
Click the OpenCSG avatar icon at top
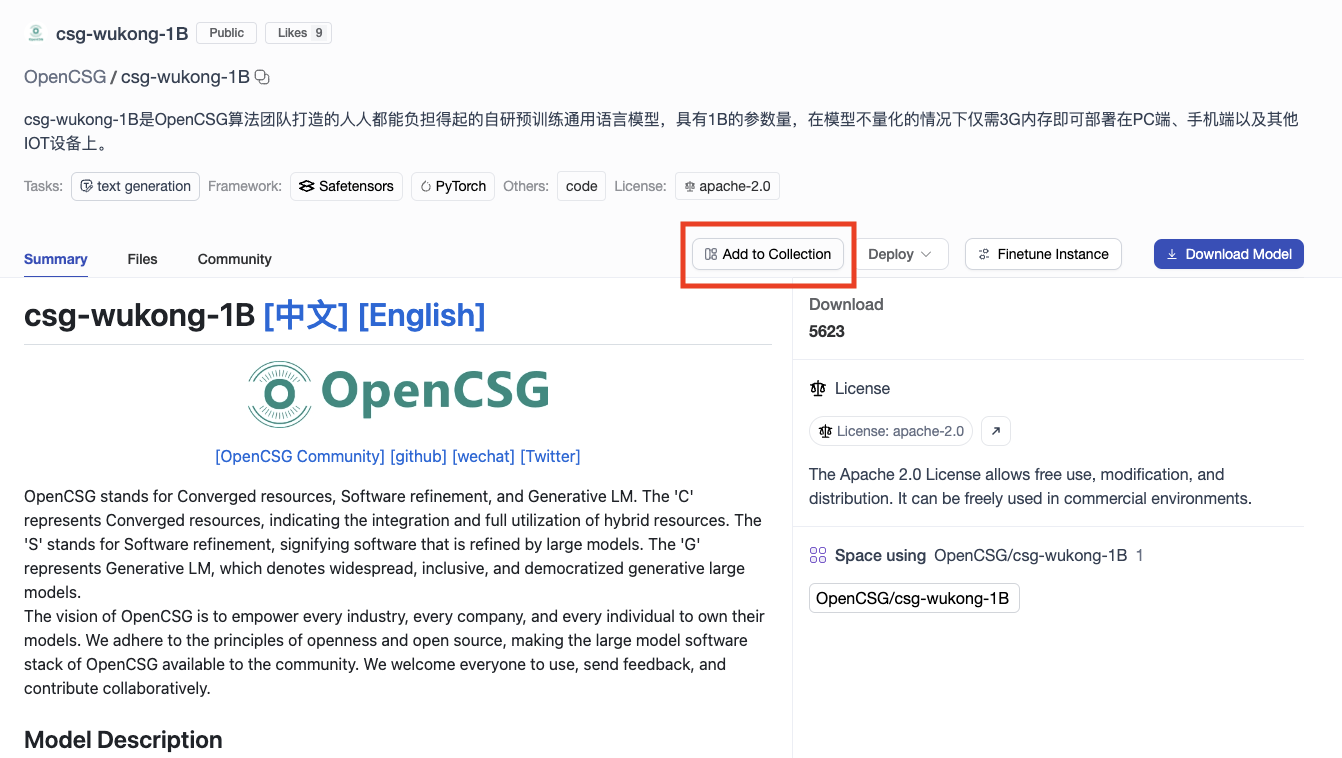[36, 33]
